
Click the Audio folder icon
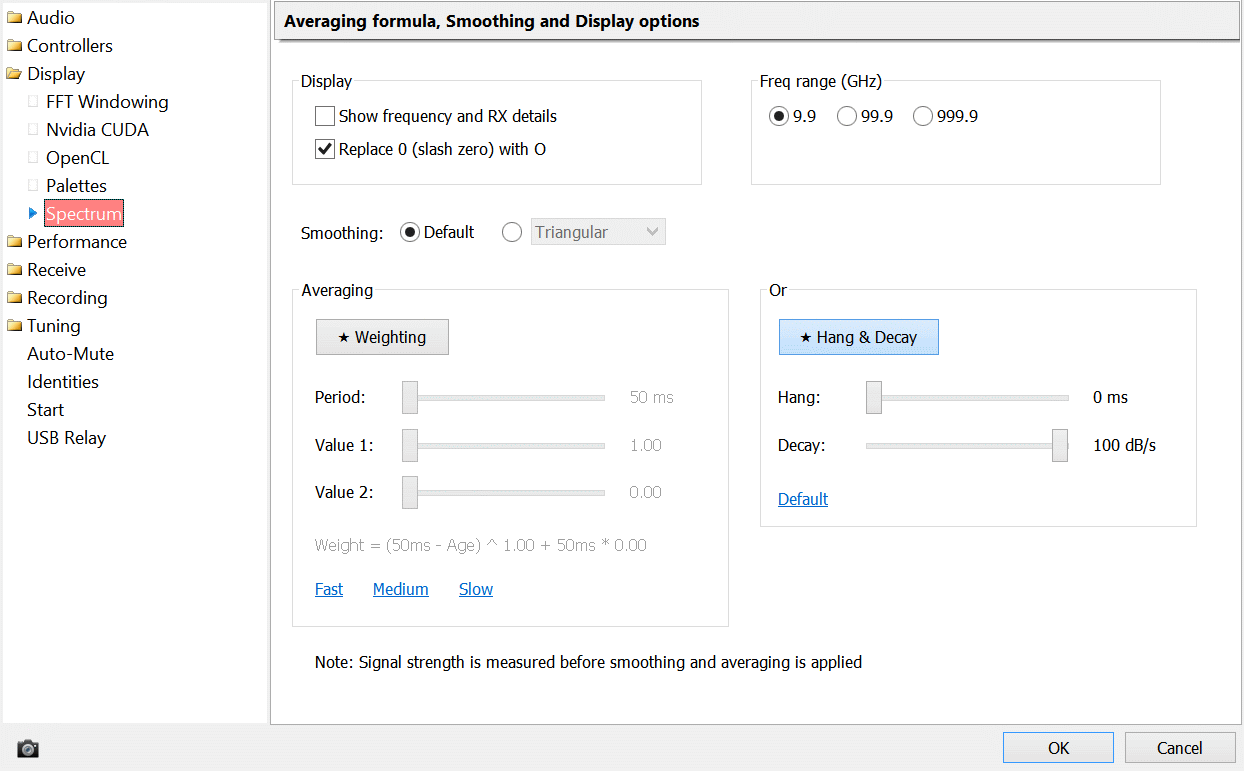point(14,18)
